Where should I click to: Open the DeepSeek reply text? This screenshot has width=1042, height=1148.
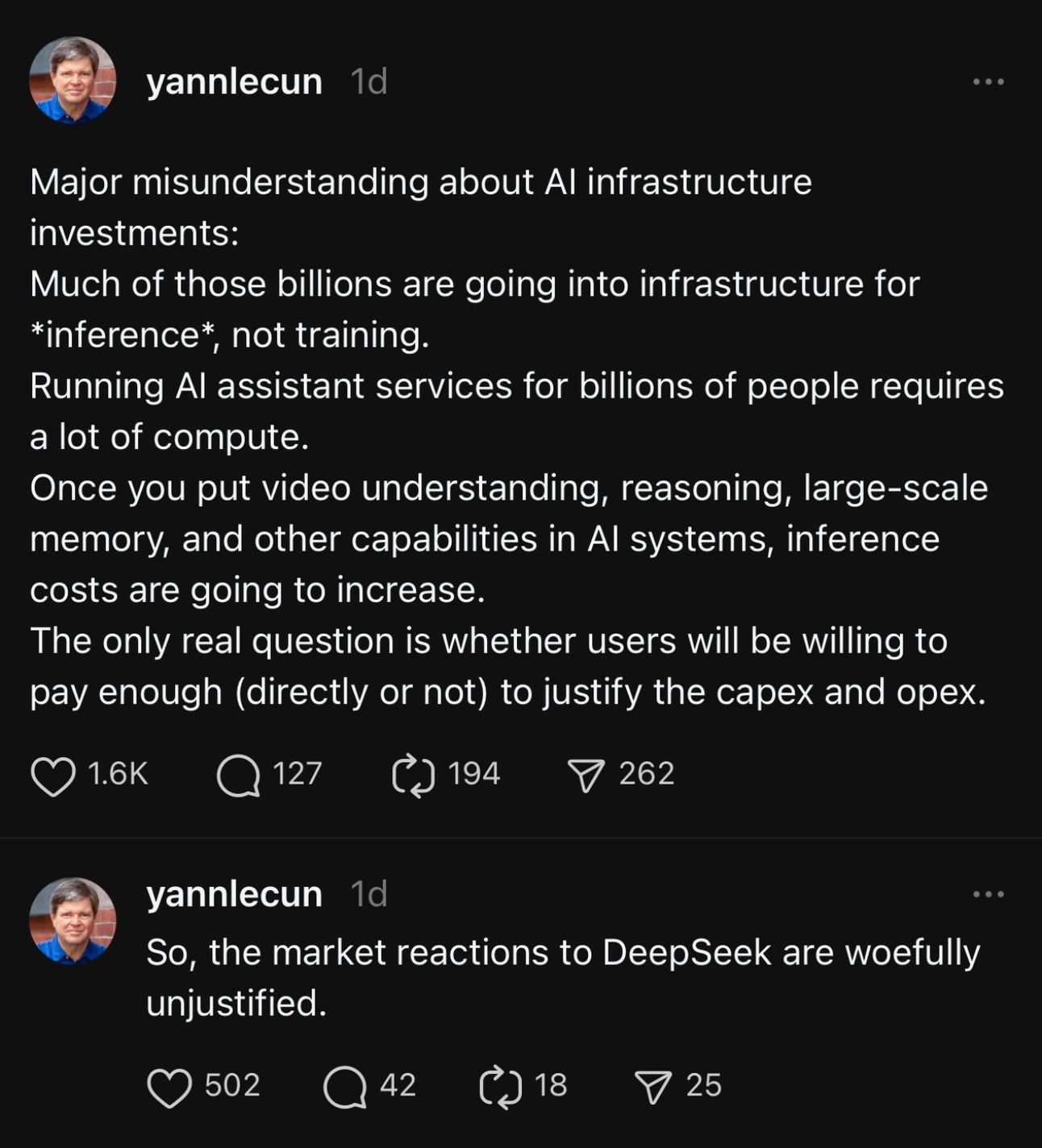[563, 978]
